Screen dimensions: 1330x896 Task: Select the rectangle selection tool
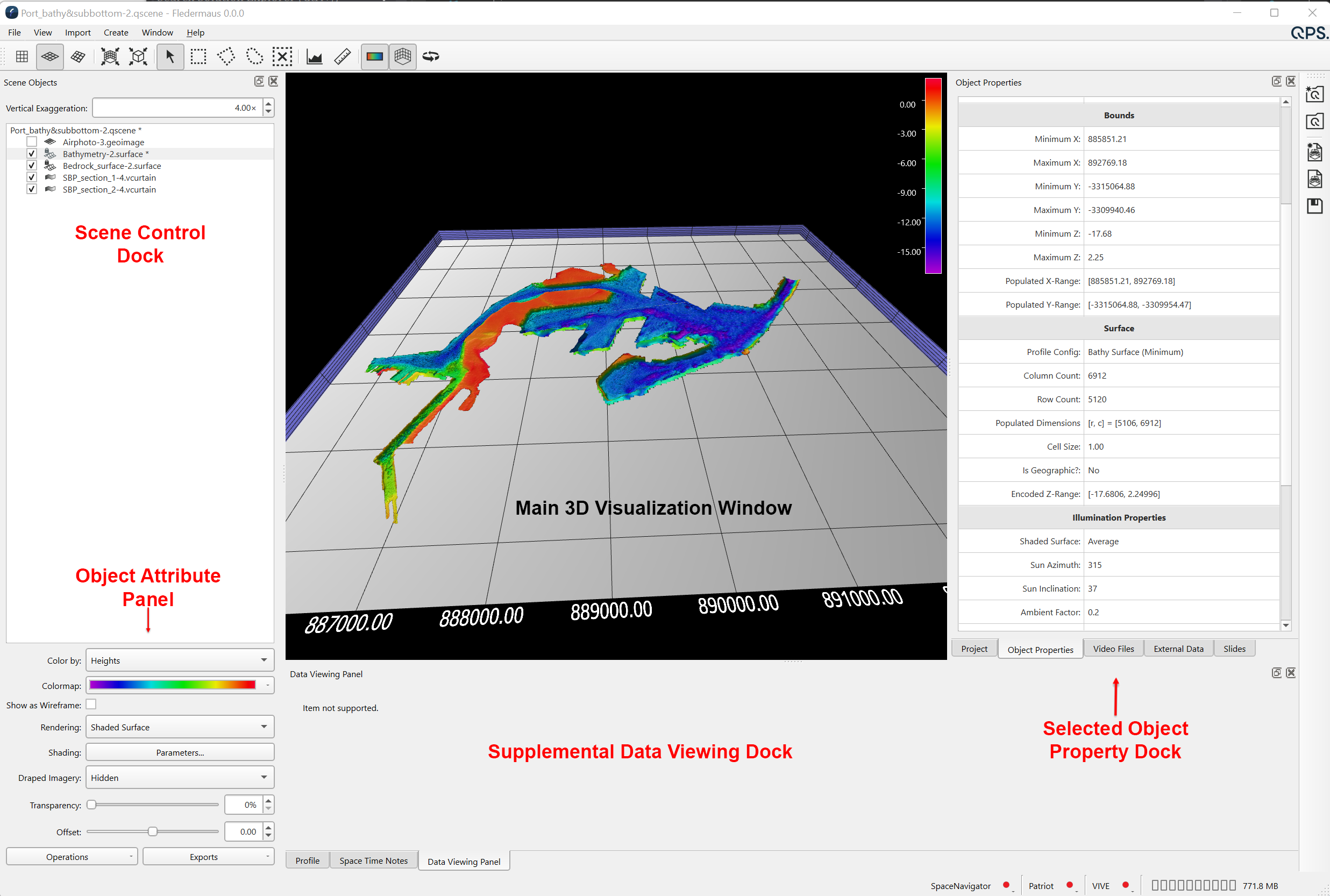coord(198,56)
